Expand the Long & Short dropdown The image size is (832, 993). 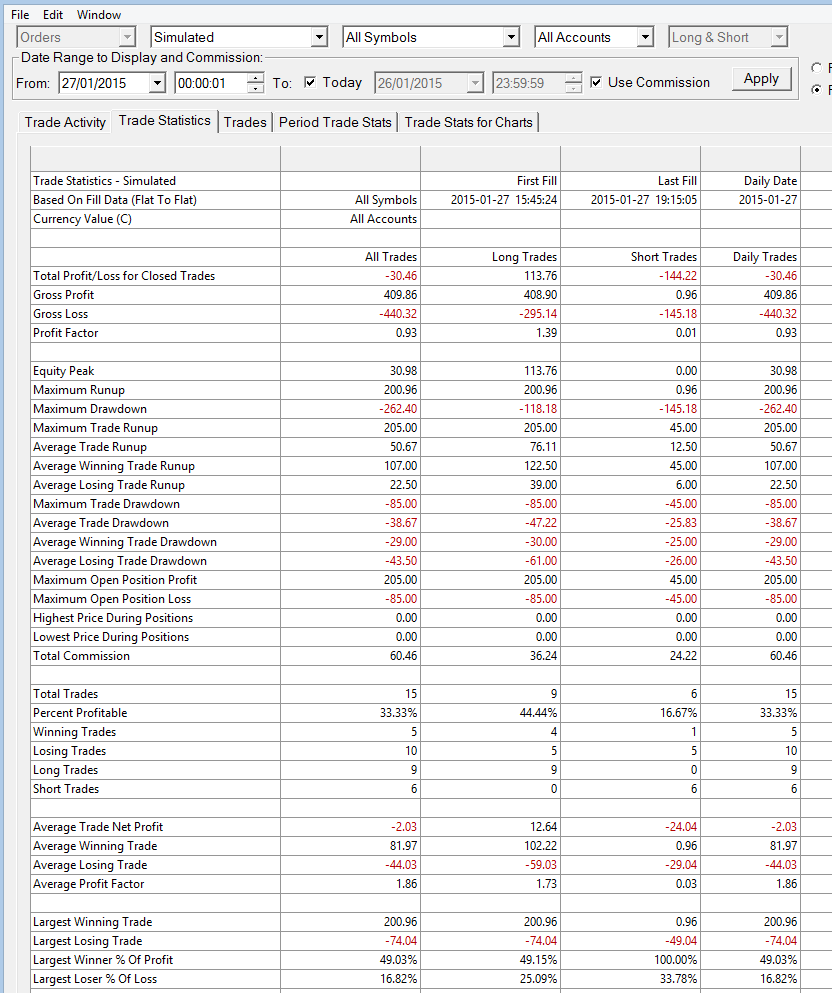point(779,37)
